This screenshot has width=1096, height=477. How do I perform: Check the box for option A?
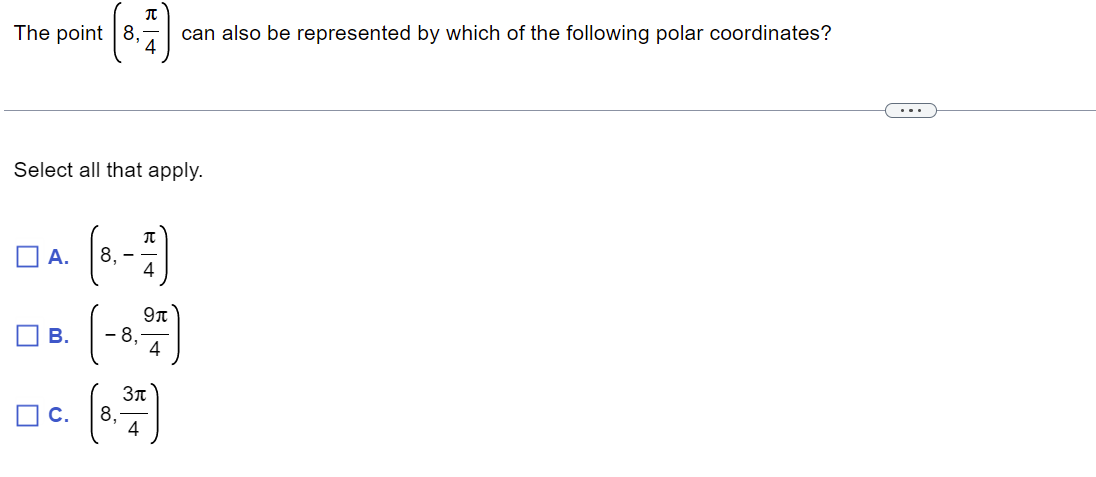(27, 257)
